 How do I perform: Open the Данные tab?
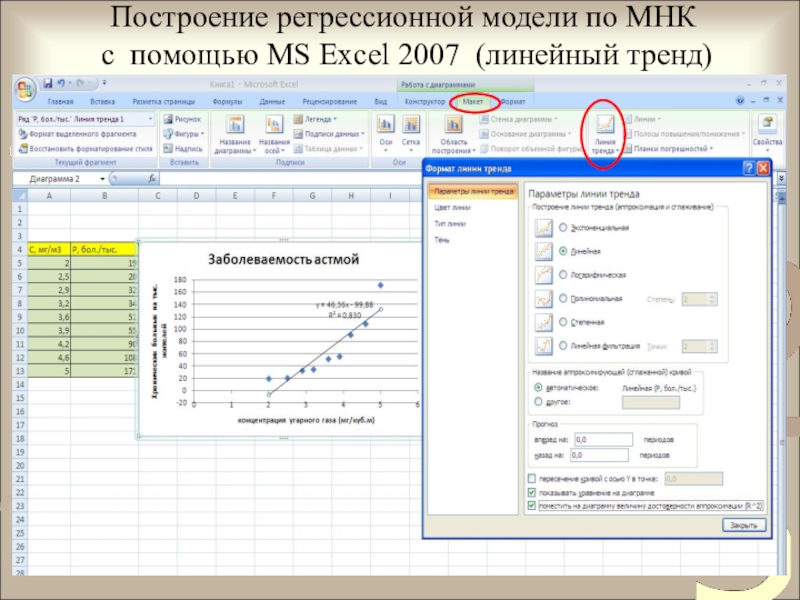272,102
